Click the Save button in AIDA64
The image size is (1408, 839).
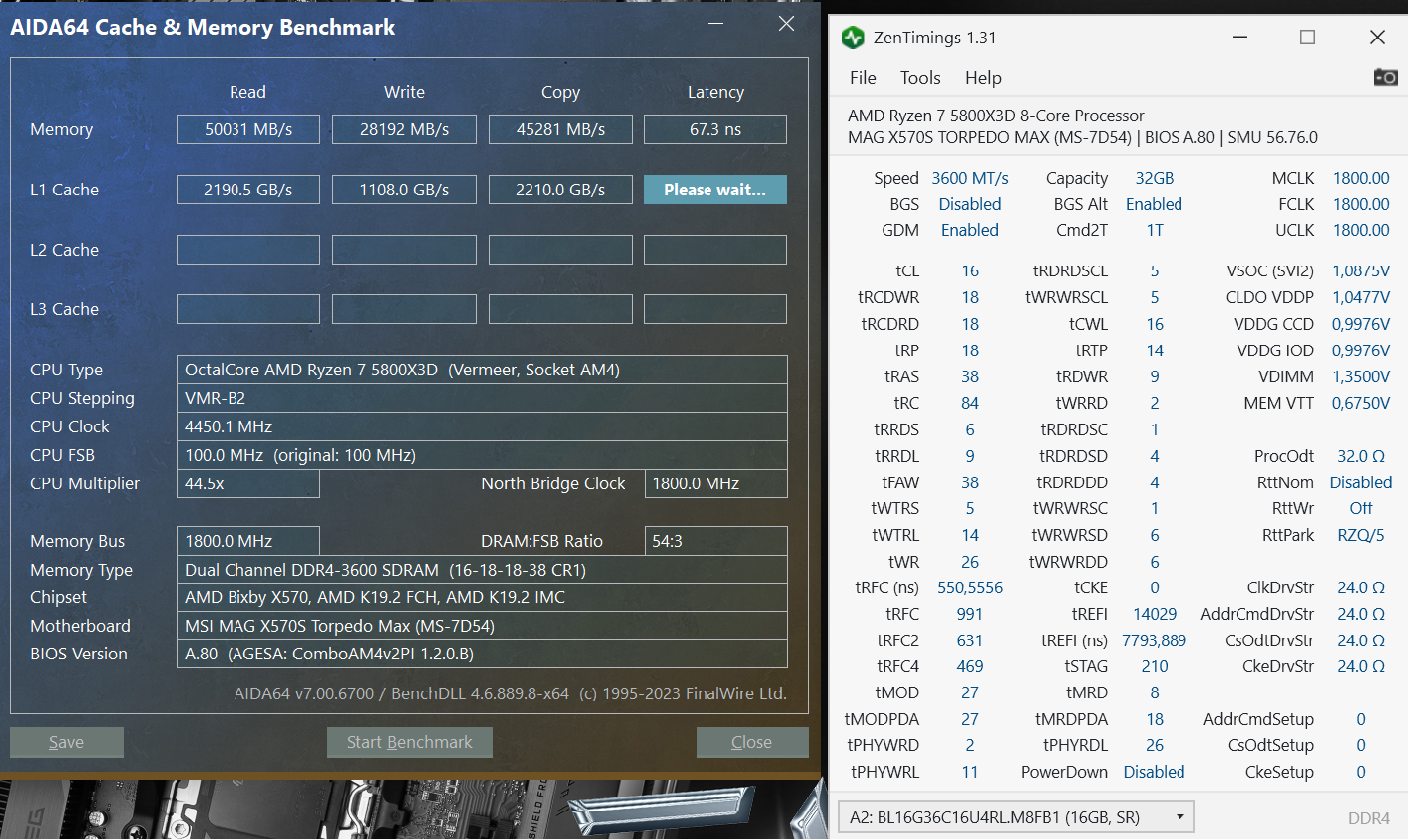click(x=67, y=742)
